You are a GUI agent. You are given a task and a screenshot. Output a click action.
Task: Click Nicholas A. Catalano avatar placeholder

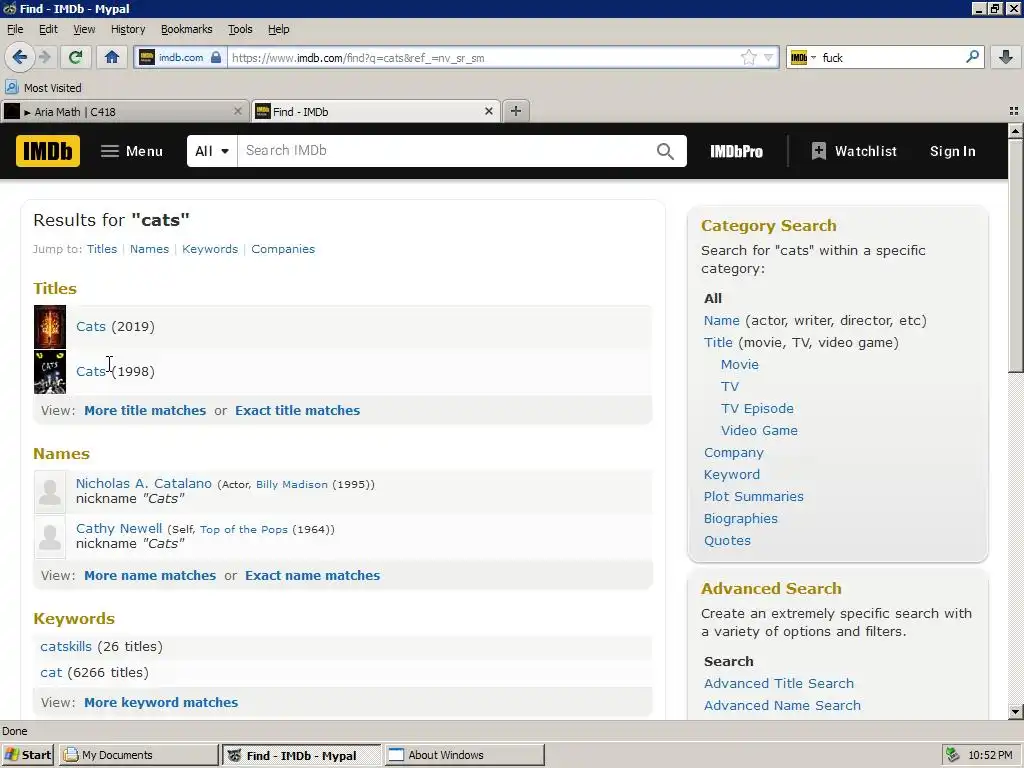pos(50,491)
